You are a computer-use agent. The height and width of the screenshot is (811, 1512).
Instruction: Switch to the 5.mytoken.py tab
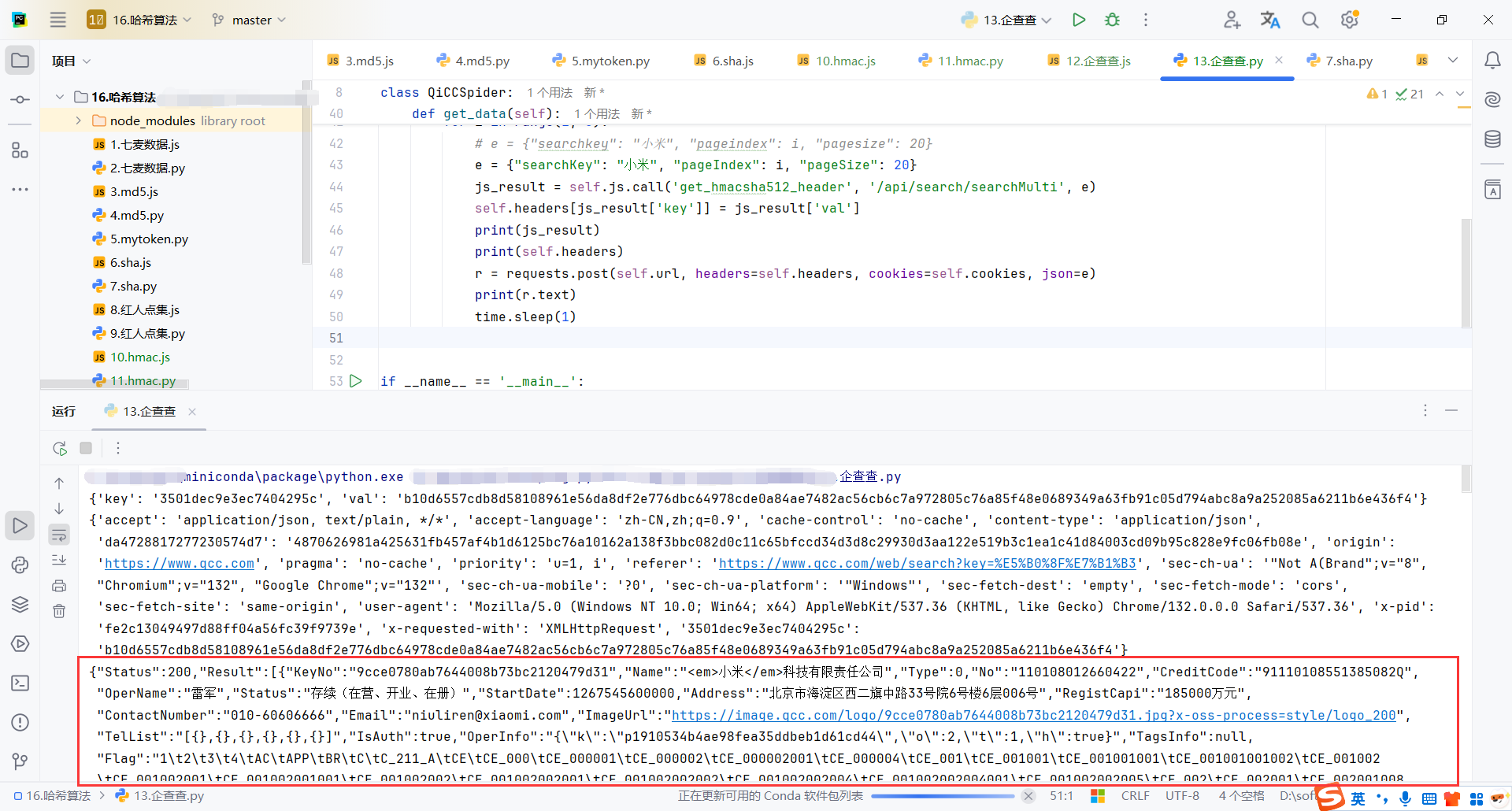[x=602, y=61]
